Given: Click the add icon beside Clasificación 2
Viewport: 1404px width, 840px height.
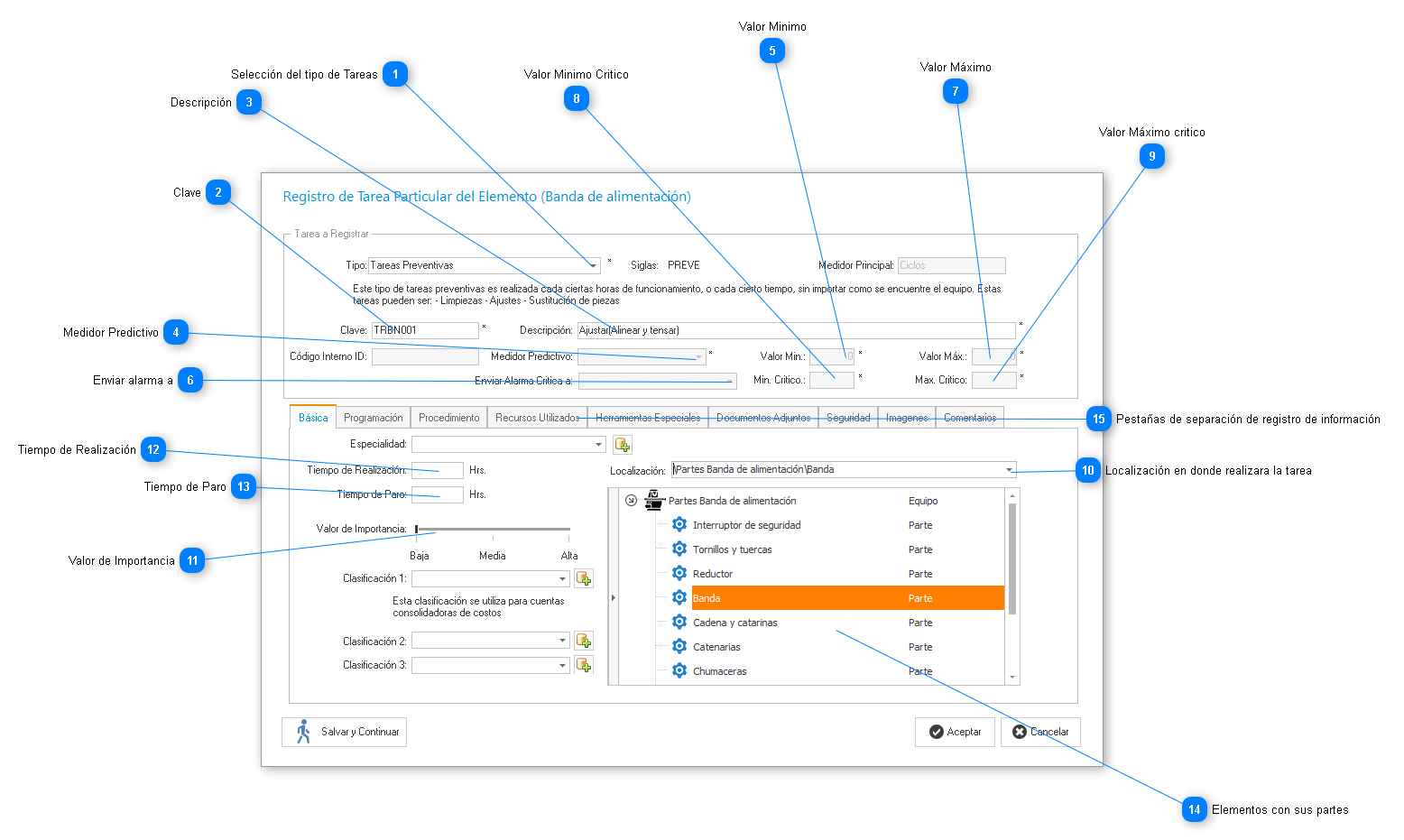Looking at the screenshot, I should click(584, 642).
